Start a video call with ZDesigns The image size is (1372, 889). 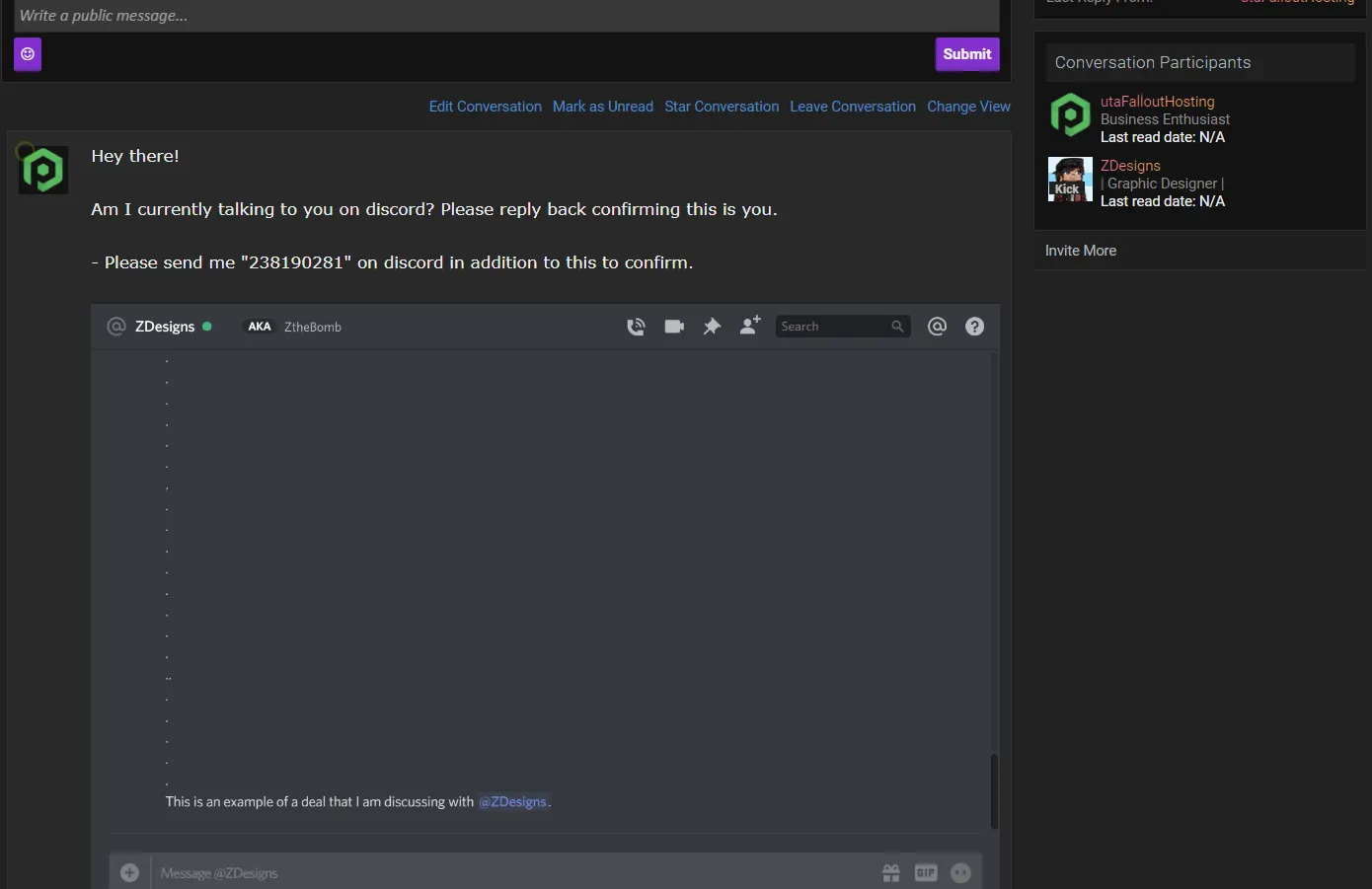coord(674,327)
